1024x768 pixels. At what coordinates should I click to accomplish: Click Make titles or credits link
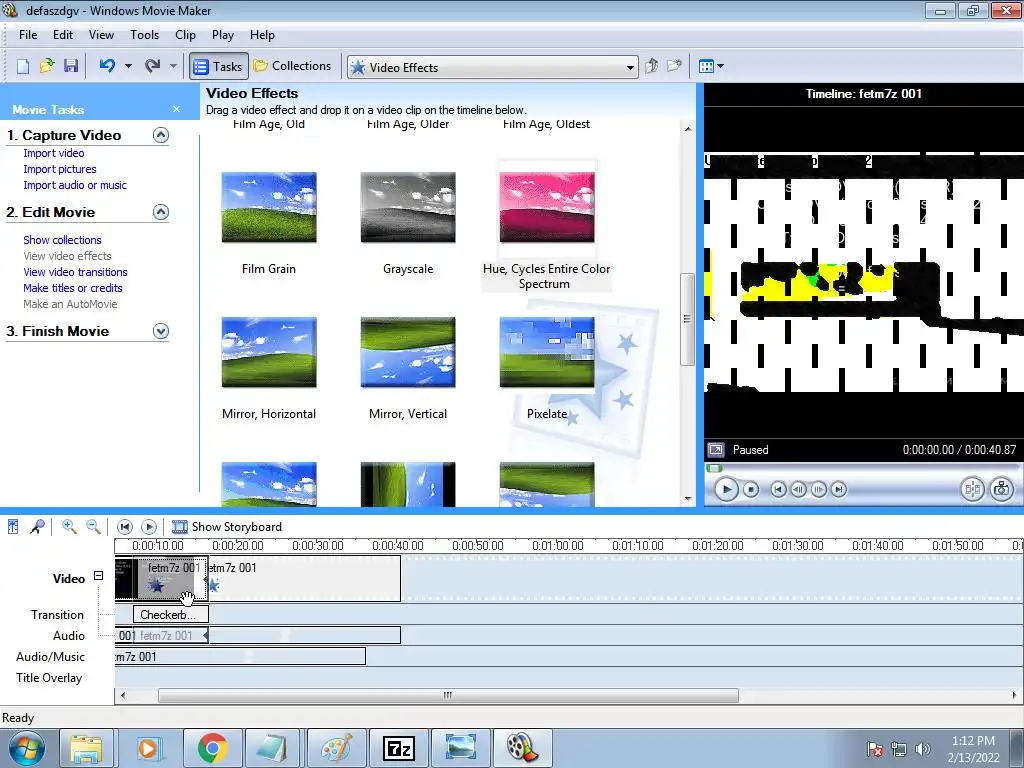[72, 288]
